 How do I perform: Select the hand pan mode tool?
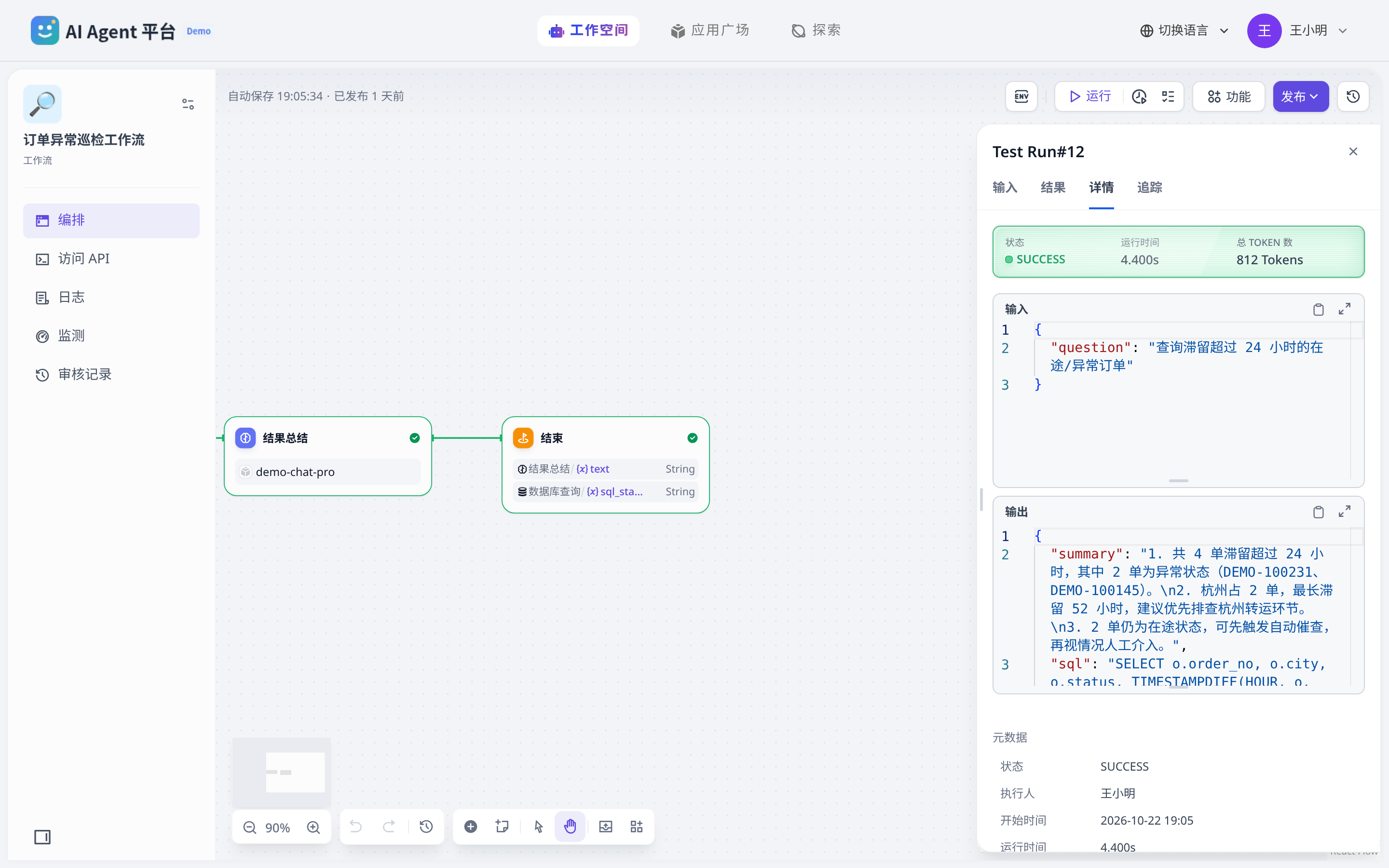coord(570,827)
